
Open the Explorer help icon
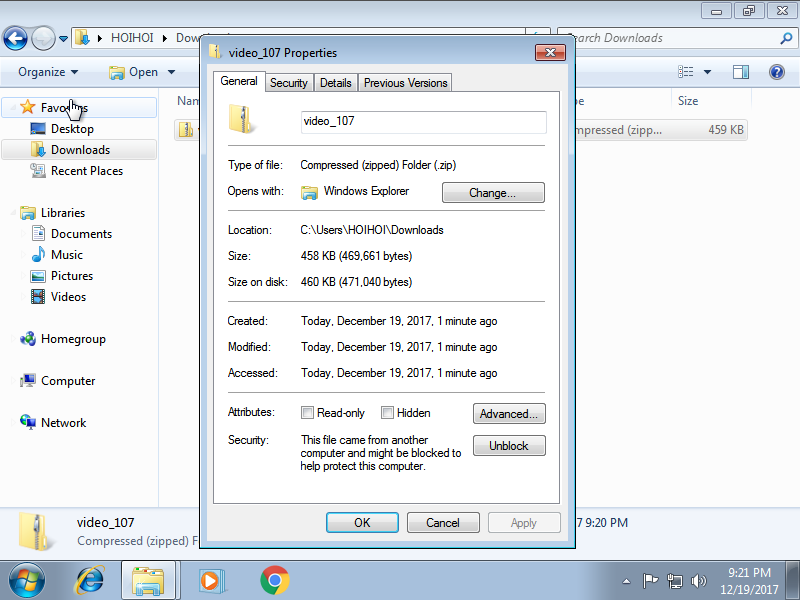tap(777, 72)
